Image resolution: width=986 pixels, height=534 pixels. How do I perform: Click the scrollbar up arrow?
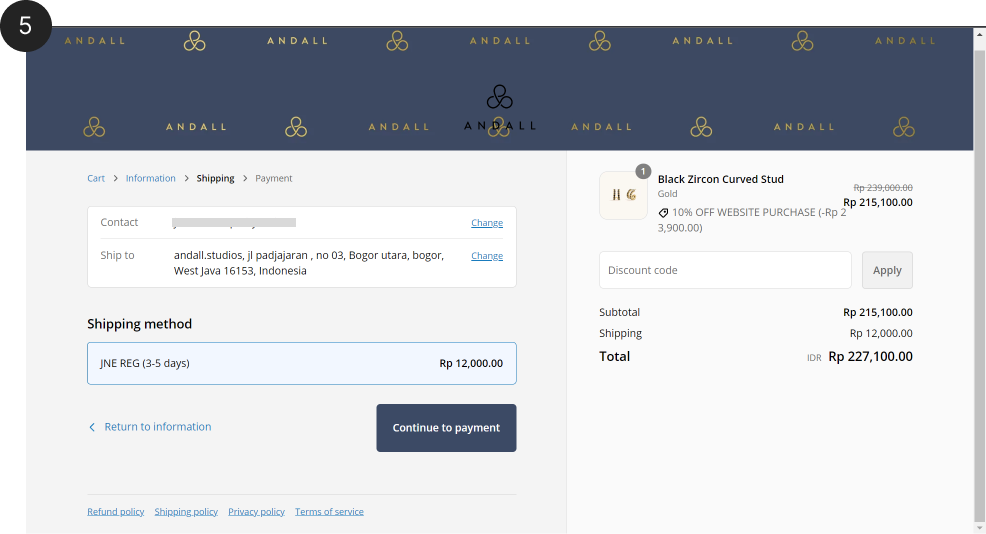tap(979, 34)
